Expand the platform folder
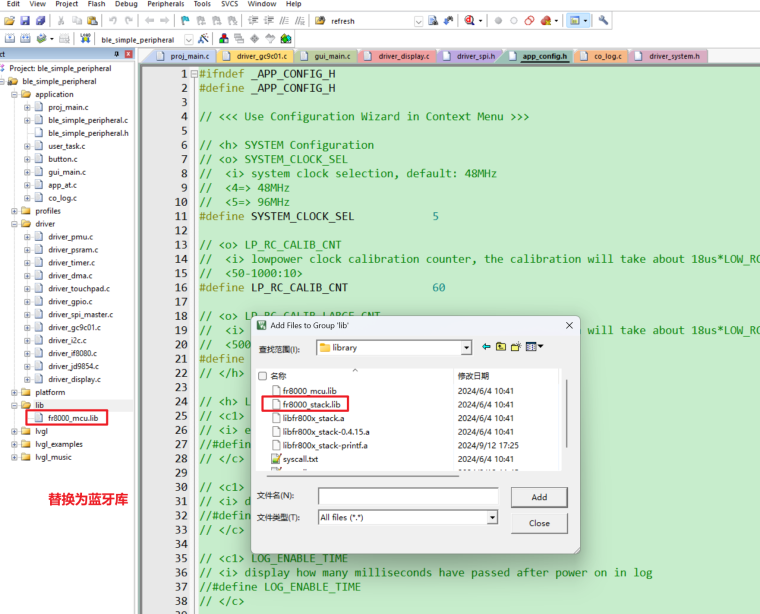Image resolution: width=760 pixels, height=614 pixels. click(x=15, y=393)
